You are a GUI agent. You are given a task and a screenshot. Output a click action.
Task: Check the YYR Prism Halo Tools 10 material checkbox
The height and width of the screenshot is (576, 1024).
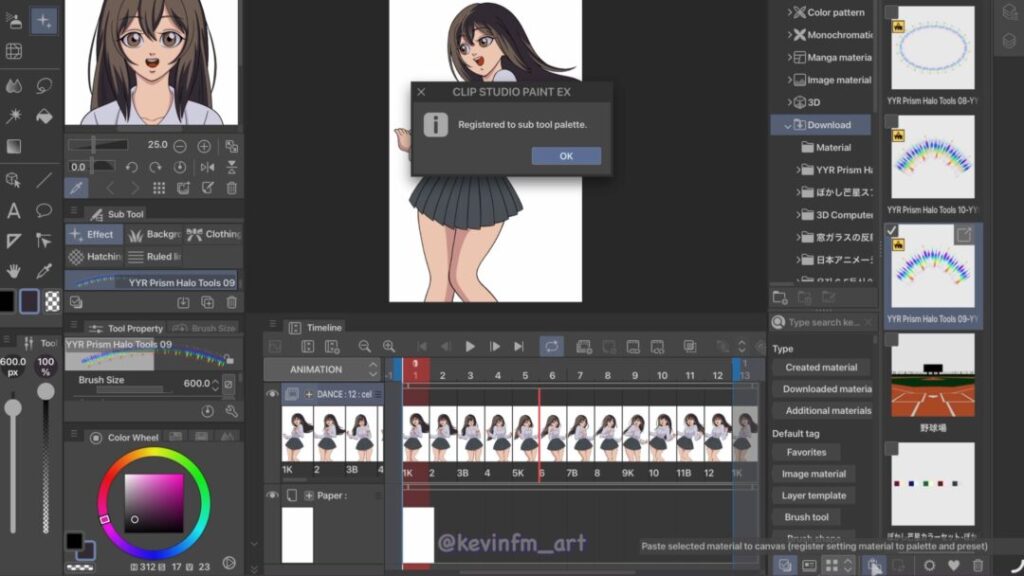pos(891,121)
